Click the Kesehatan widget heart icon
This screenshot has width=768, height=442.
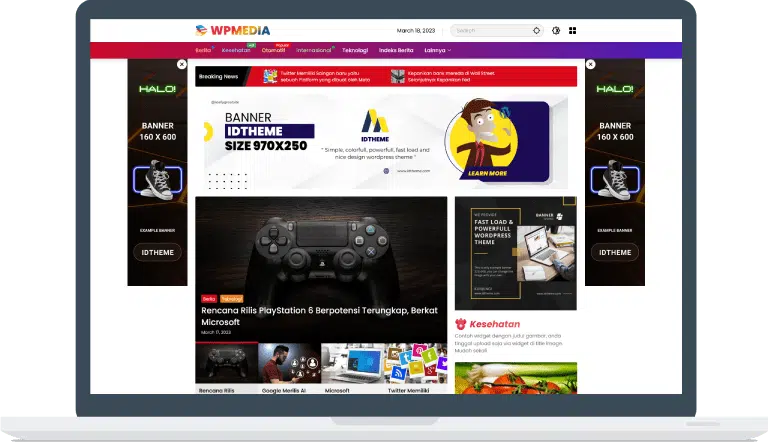point(460,324)
